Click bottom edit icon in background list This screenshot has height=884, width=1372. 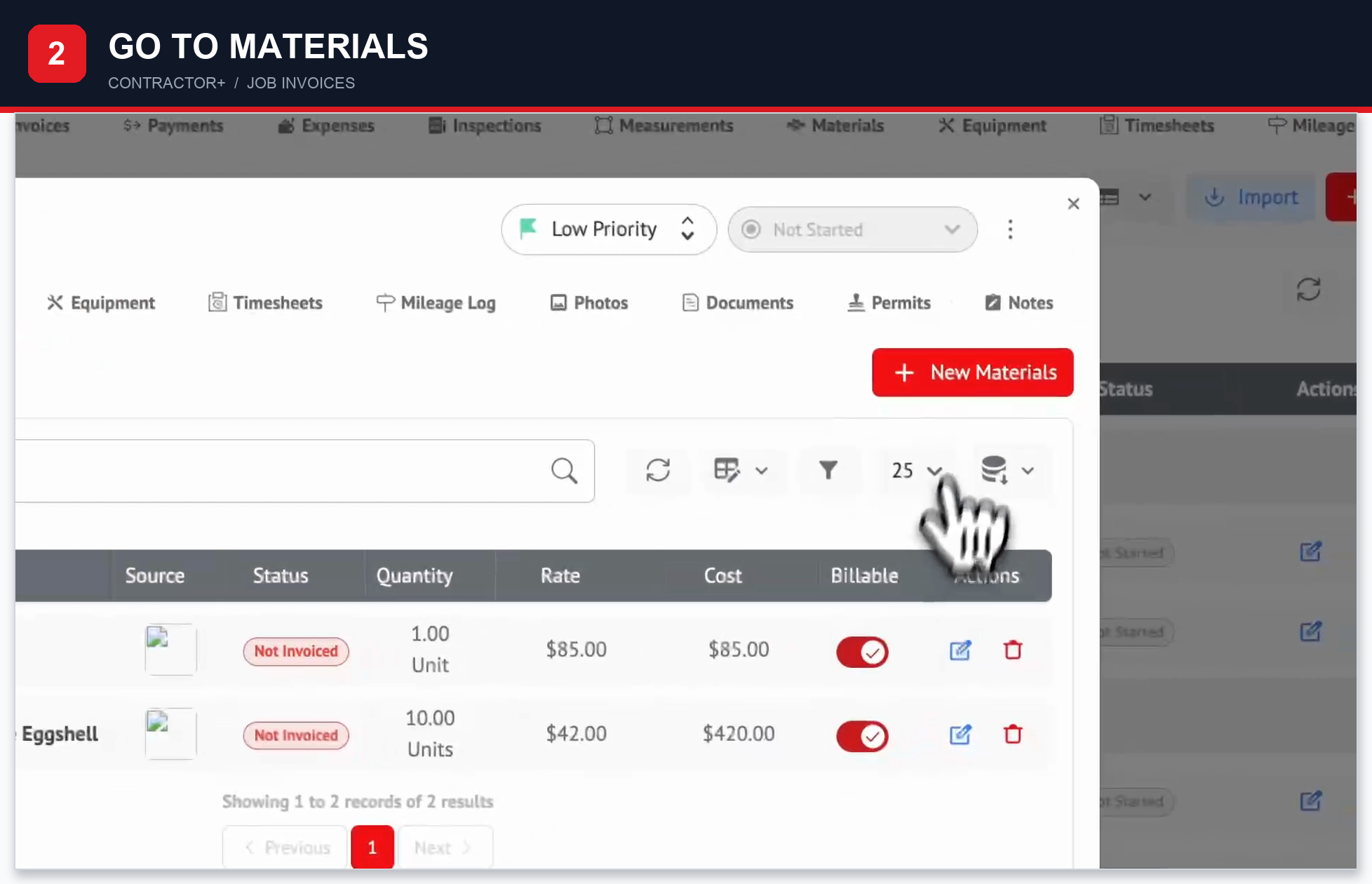pos(1310,801)
